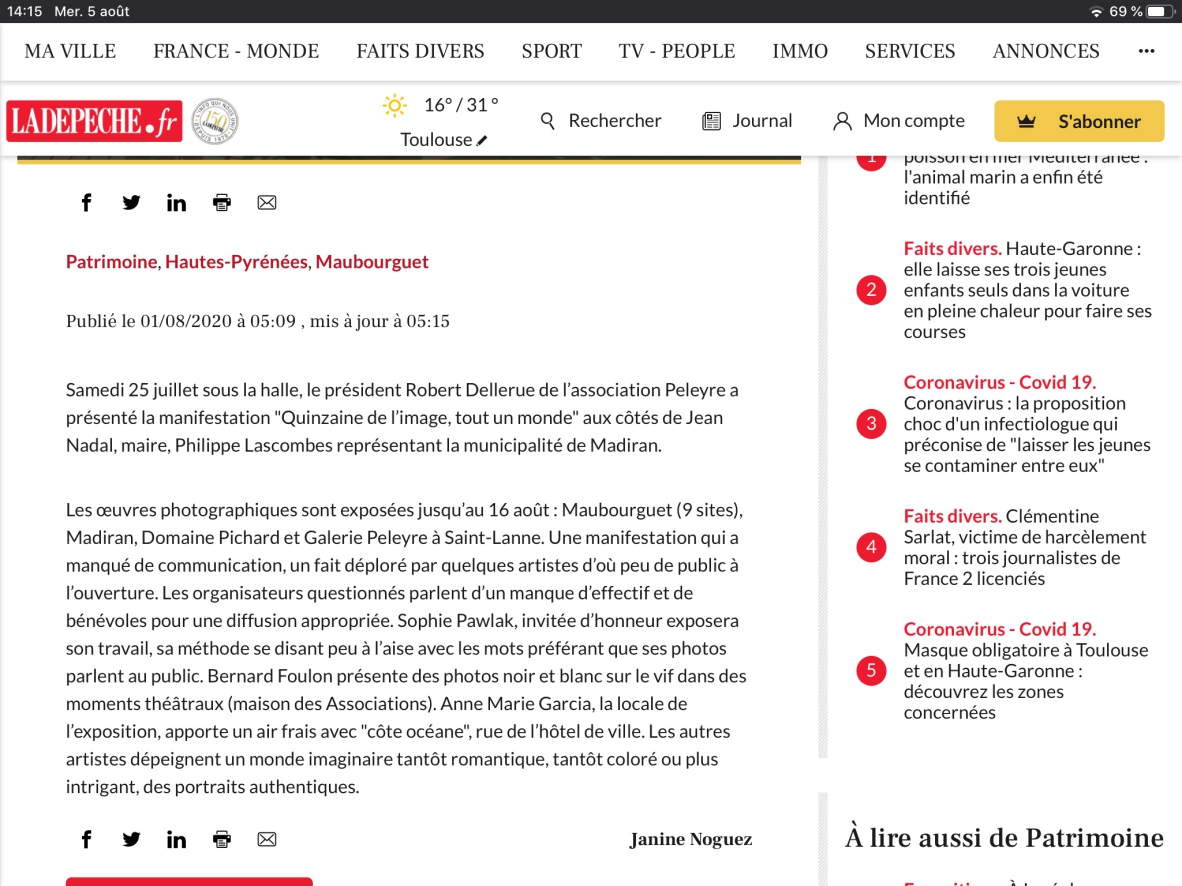The image size is (1182, 886).
Task: Open infectiologue proposition choc article
Action: (x=1027, y=424)
